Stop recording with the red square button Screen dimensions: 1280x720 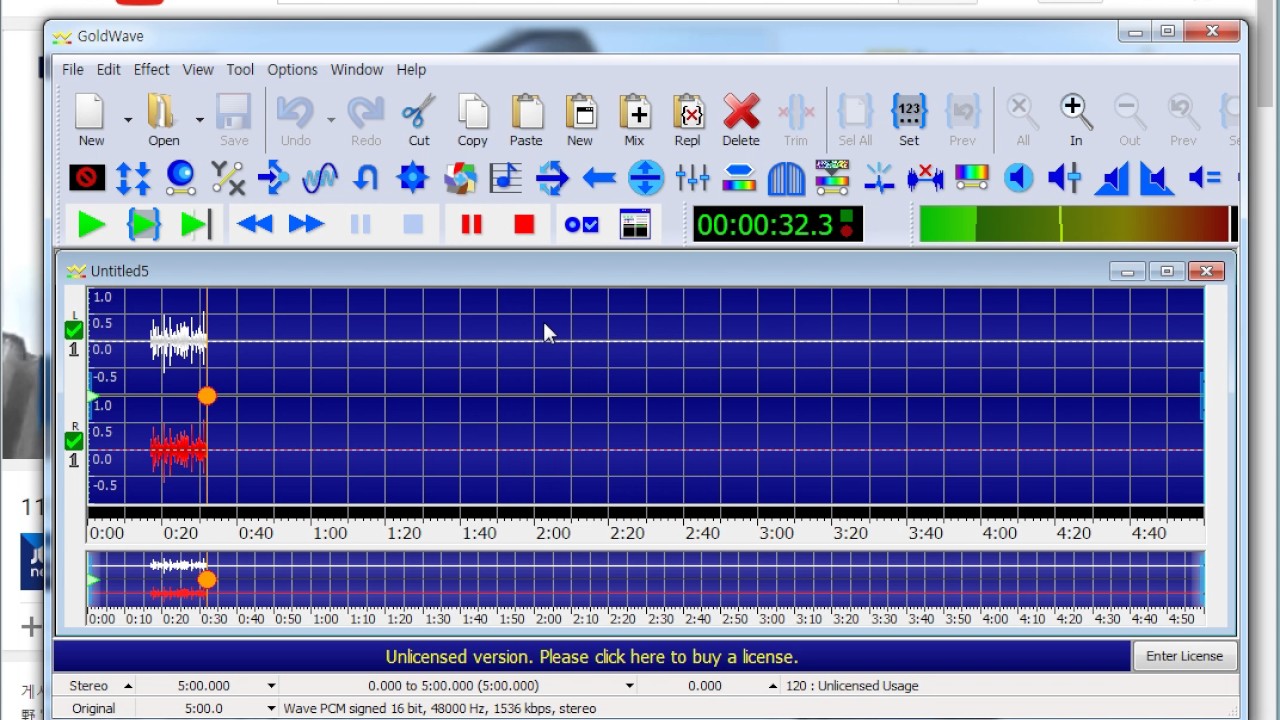(524, 225)
